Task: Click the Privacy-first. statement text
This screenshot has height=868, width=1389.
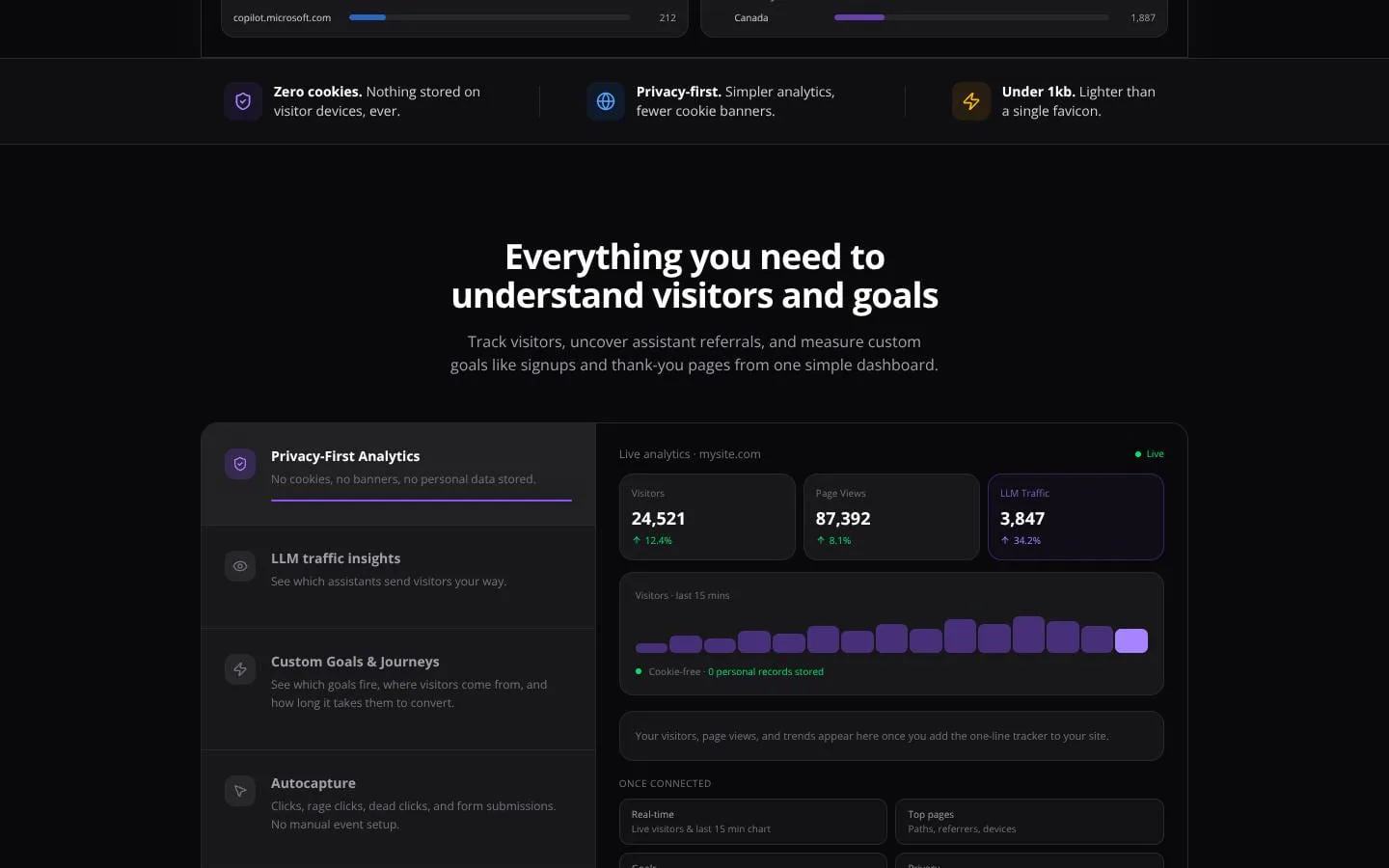Action: pos(736,101)
